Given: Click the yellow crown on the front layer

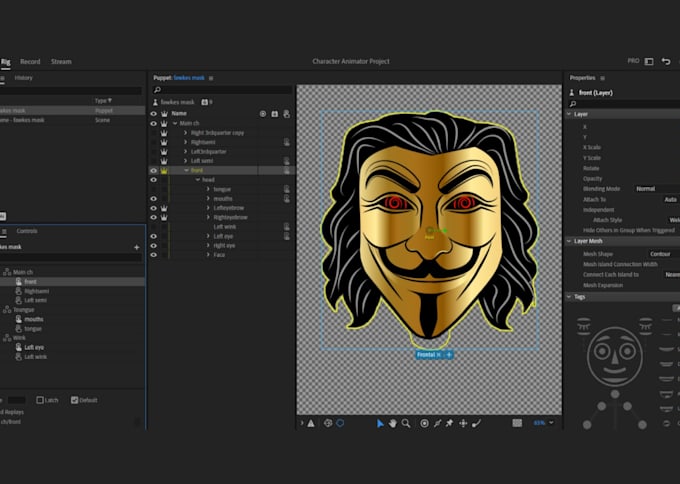Looking at the screenshot, I should pos(164,171).
